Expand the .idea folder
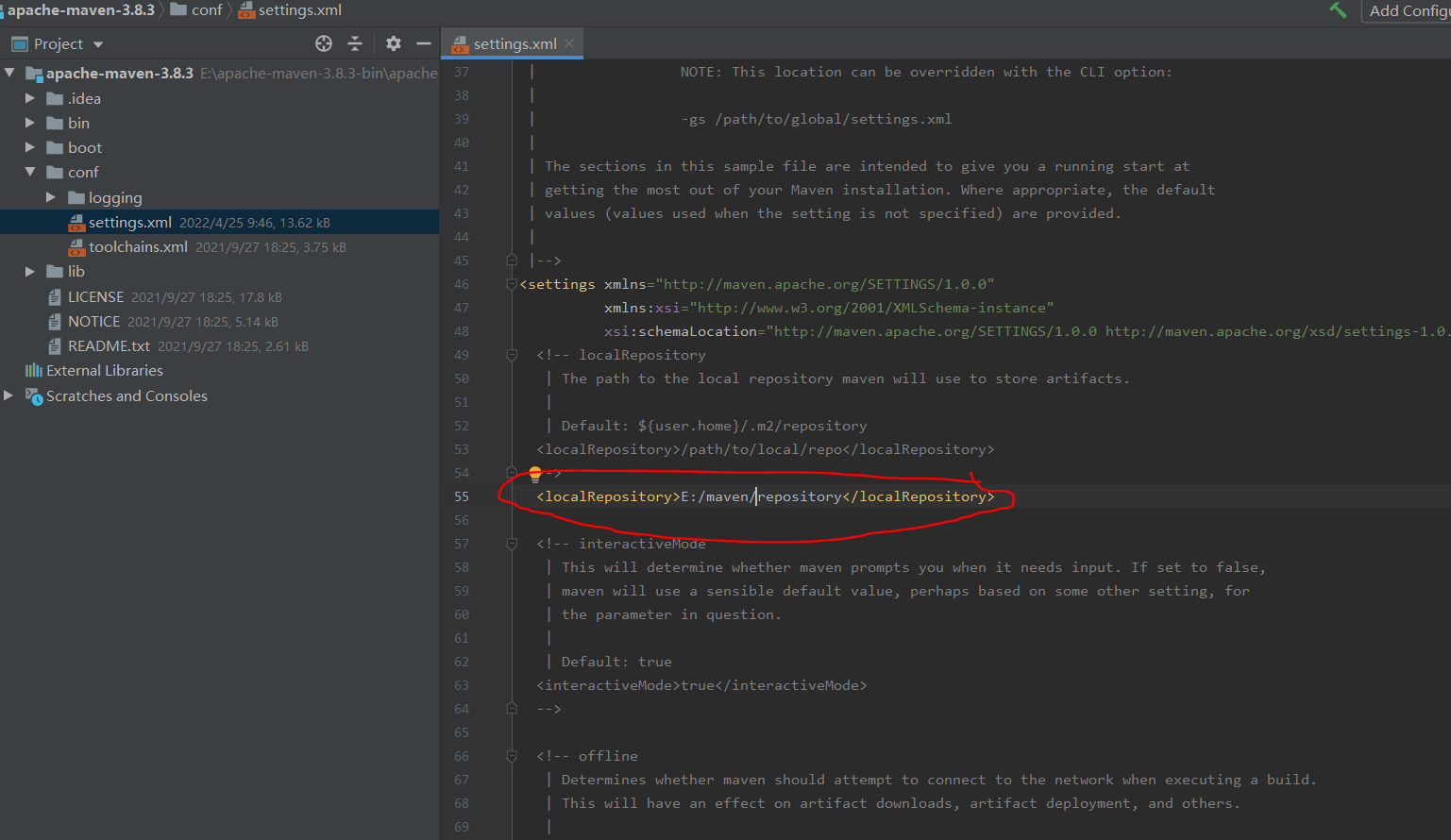The width and height of the screenshot is (1451, 840). tap(30, 98)
